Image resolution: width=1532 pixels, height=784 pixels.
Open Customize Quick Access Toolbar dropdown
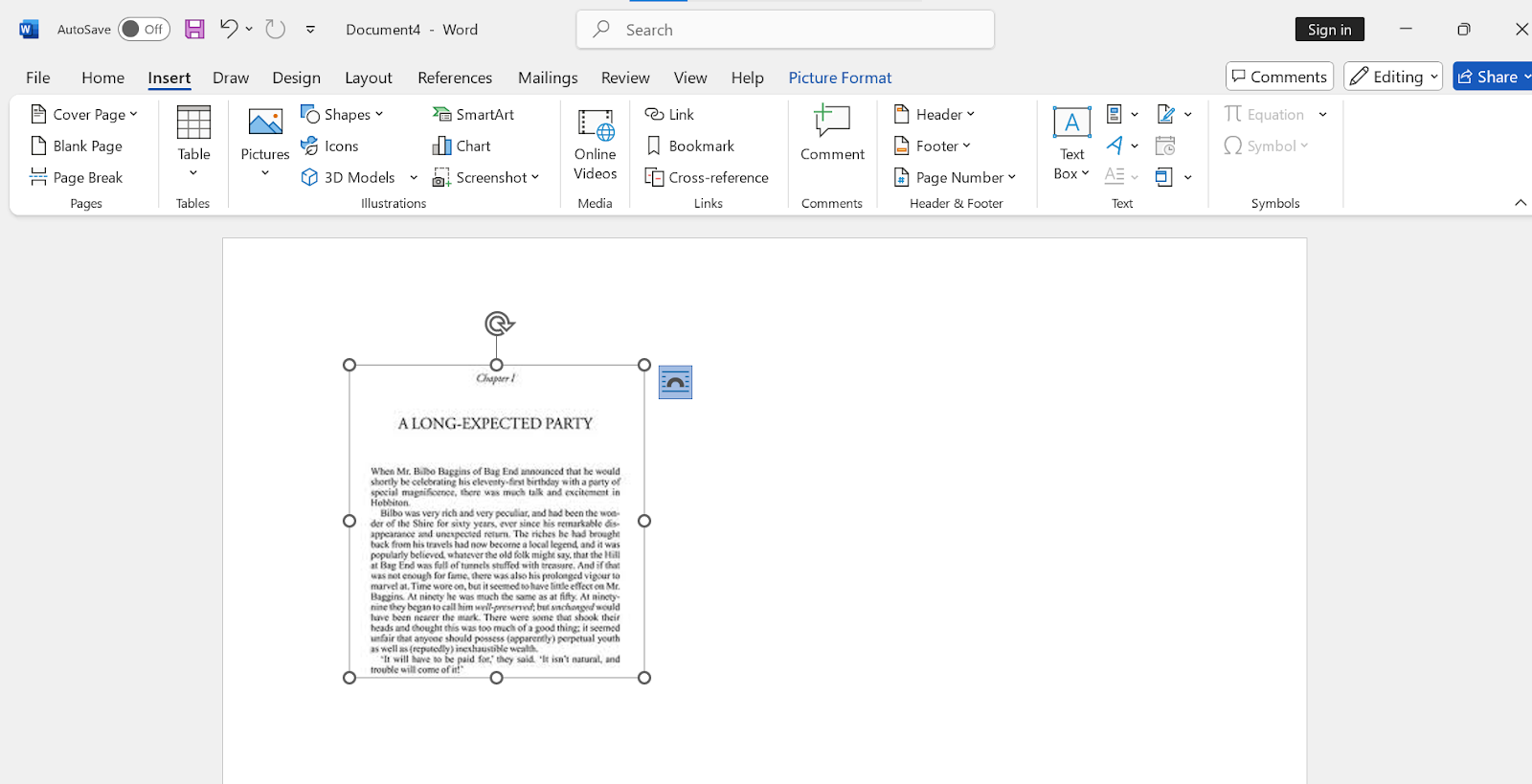point(310,29)
